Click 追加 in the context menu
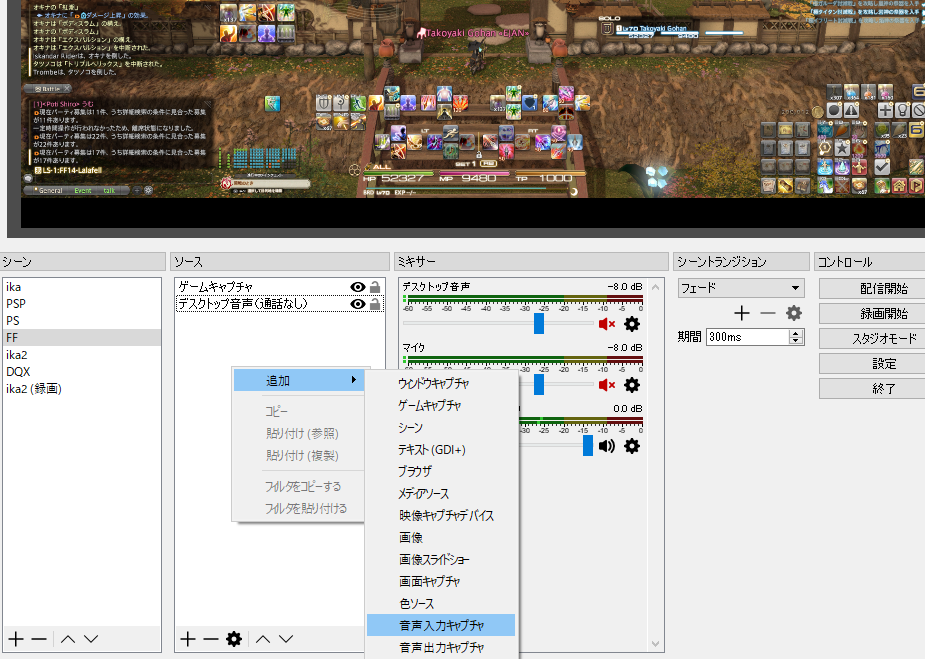This screenshot has width=925, height=659. click(299, 381)
